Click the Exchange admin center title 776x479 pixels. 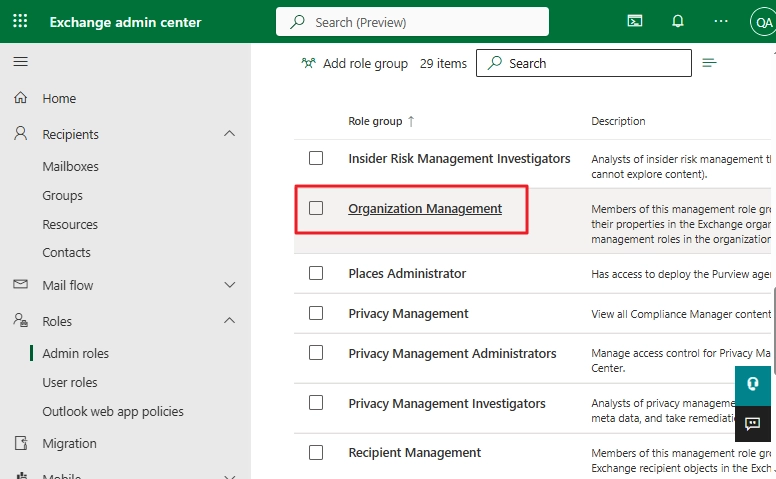pyautogui.click(x=125, y=22)
